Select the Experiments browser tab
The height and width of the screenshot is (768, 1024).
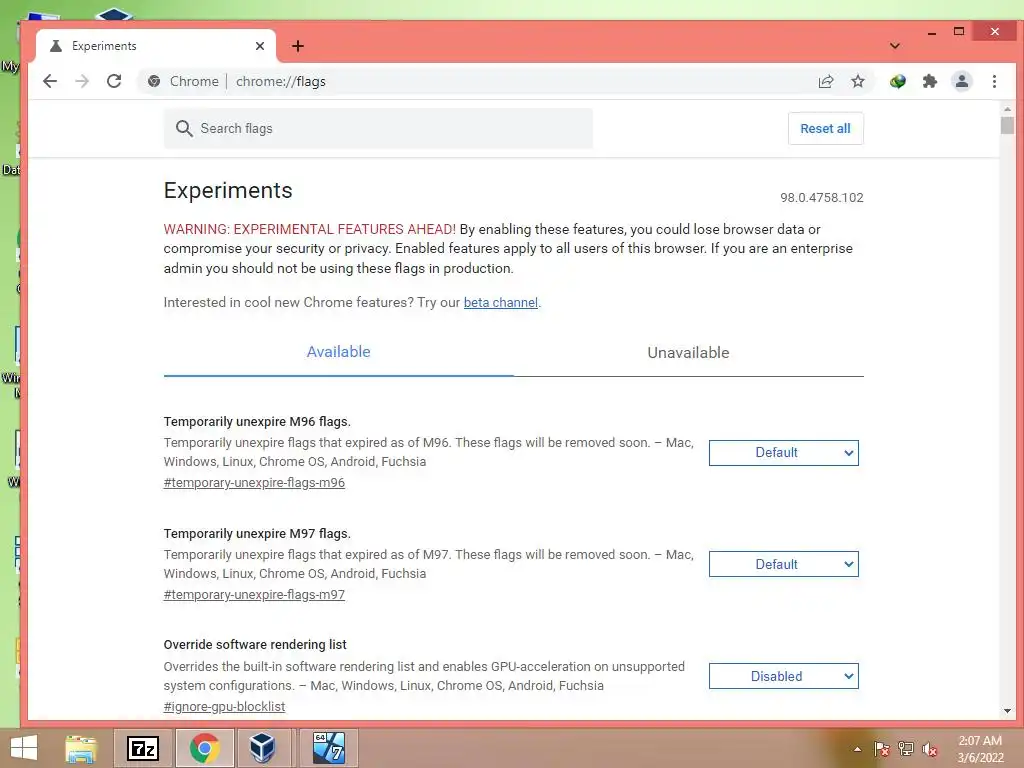point(156,46)
